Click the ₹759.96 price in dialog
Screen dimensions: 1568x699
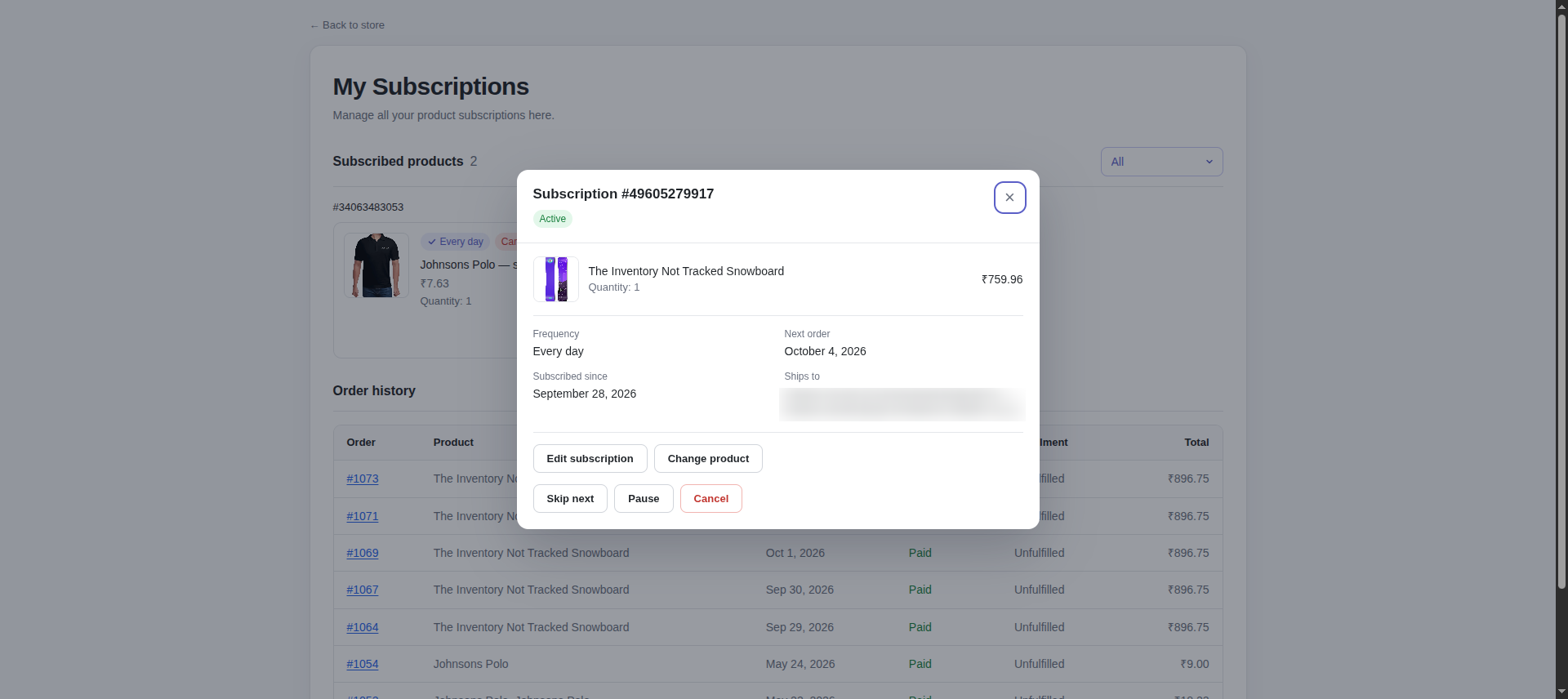click(x=1002, y=279)
